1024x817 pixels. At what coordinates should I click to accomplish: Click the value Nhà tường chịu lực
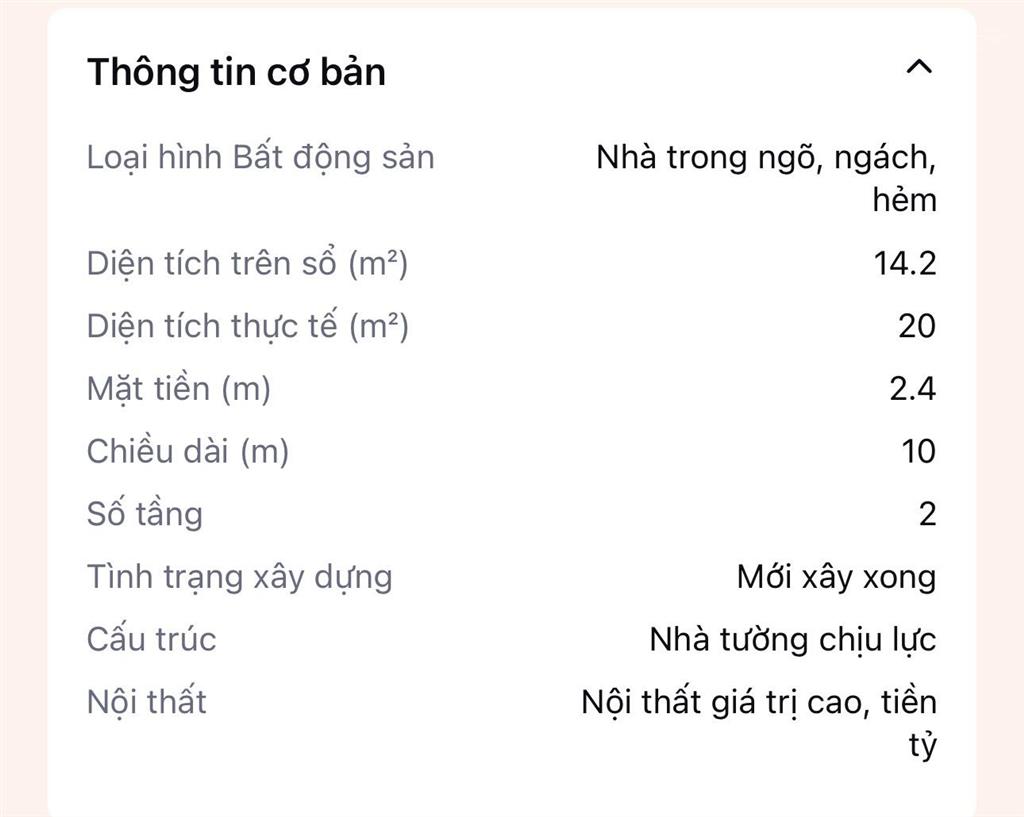(795, 640)
